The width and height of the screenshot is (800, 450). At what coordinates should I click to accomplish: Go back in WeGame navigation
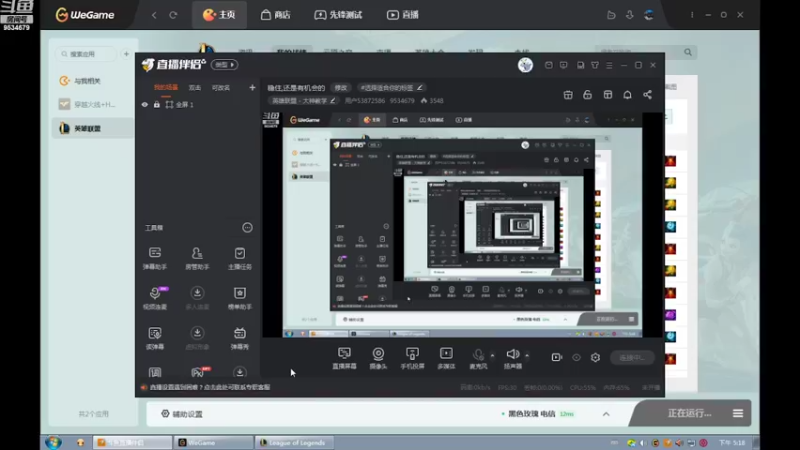(154, 15)
